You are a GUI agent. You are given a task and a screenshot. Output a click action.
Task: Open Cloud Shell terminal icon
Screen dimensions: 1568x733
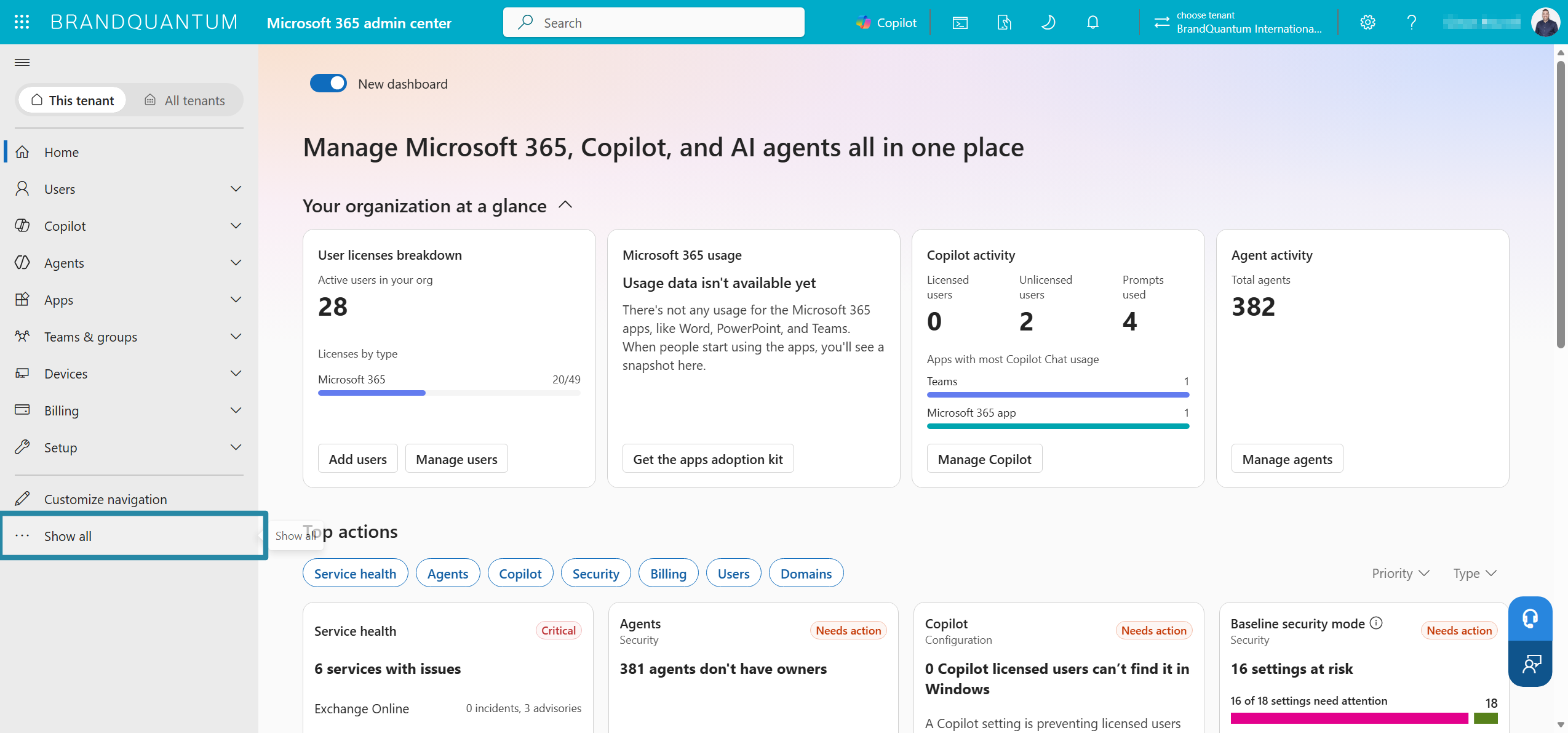[960, 23]
